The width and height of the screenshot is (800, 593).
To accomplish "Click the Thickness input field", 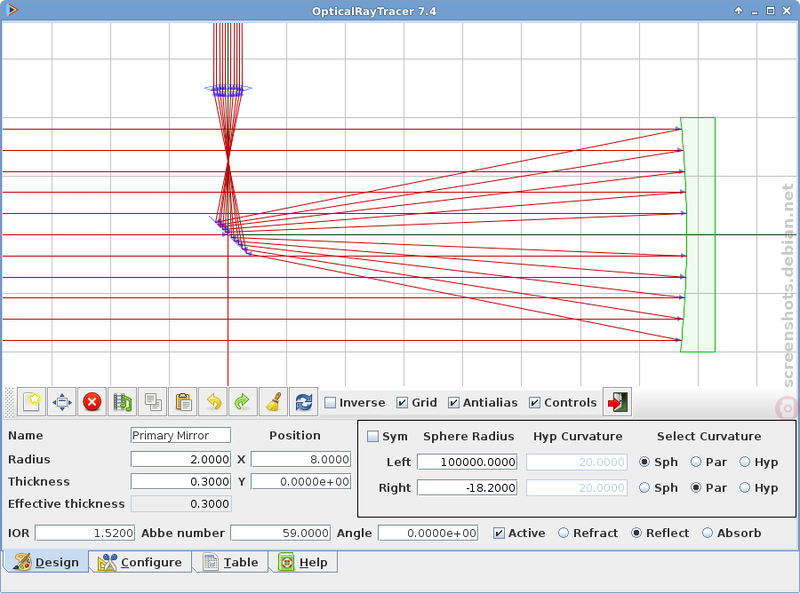I will click(x=181, y=481).
